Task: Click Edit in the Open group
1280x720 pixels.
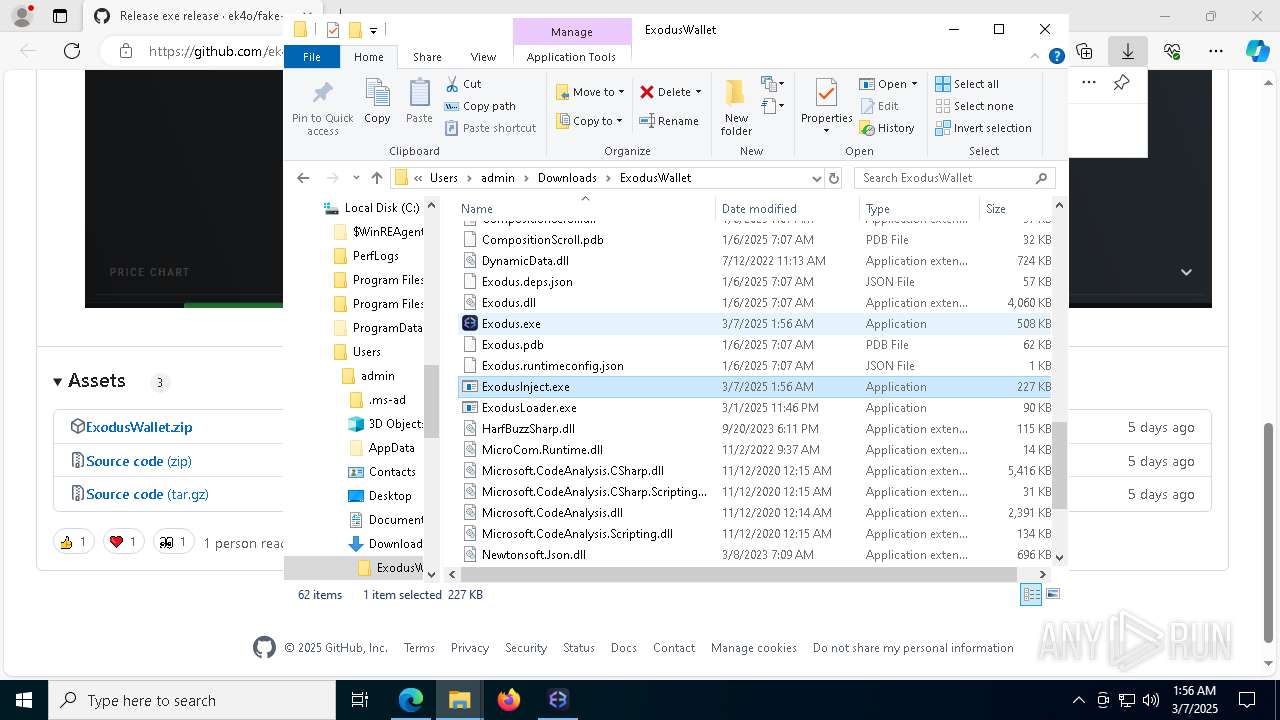Action: [x=879, y=106]
